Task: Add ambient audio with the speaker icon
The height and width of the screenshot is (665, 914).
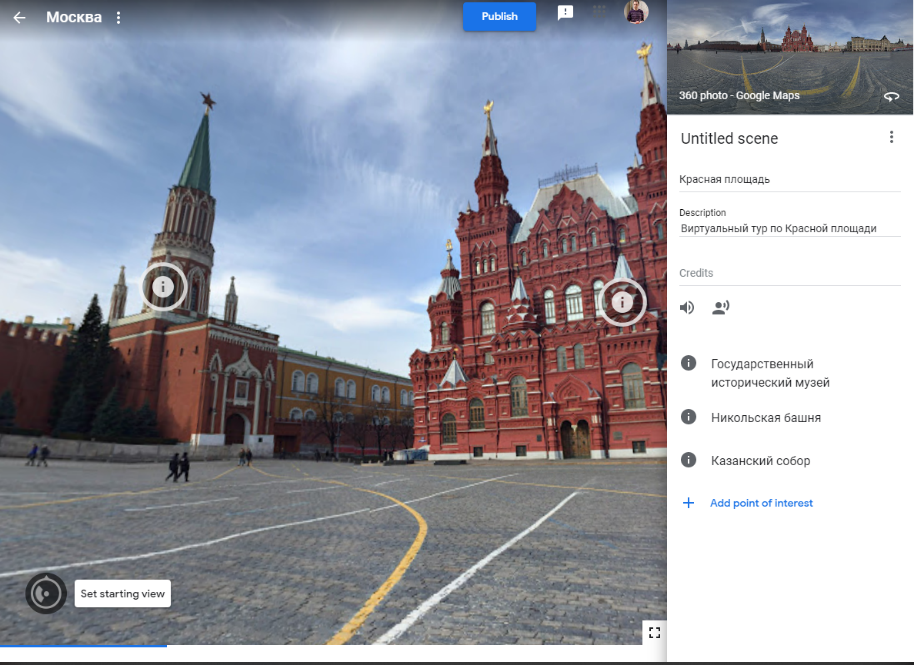Action: tap(687, 308)
